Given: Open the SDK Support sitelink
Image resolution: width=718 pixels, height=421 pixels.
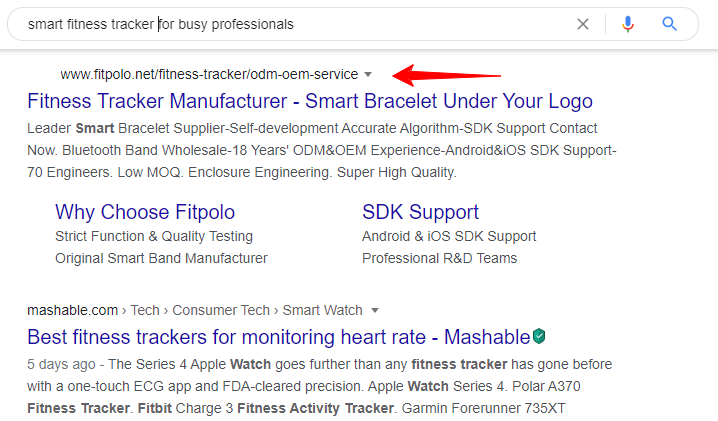Looking at the screenshot, I should (420, 212).
